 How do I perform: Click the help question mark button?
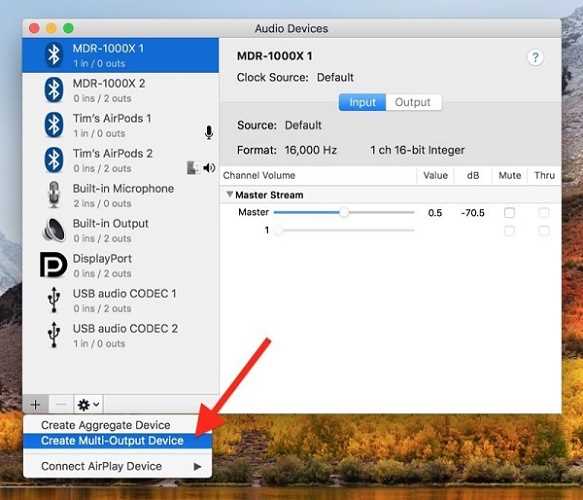pos(535,58)
